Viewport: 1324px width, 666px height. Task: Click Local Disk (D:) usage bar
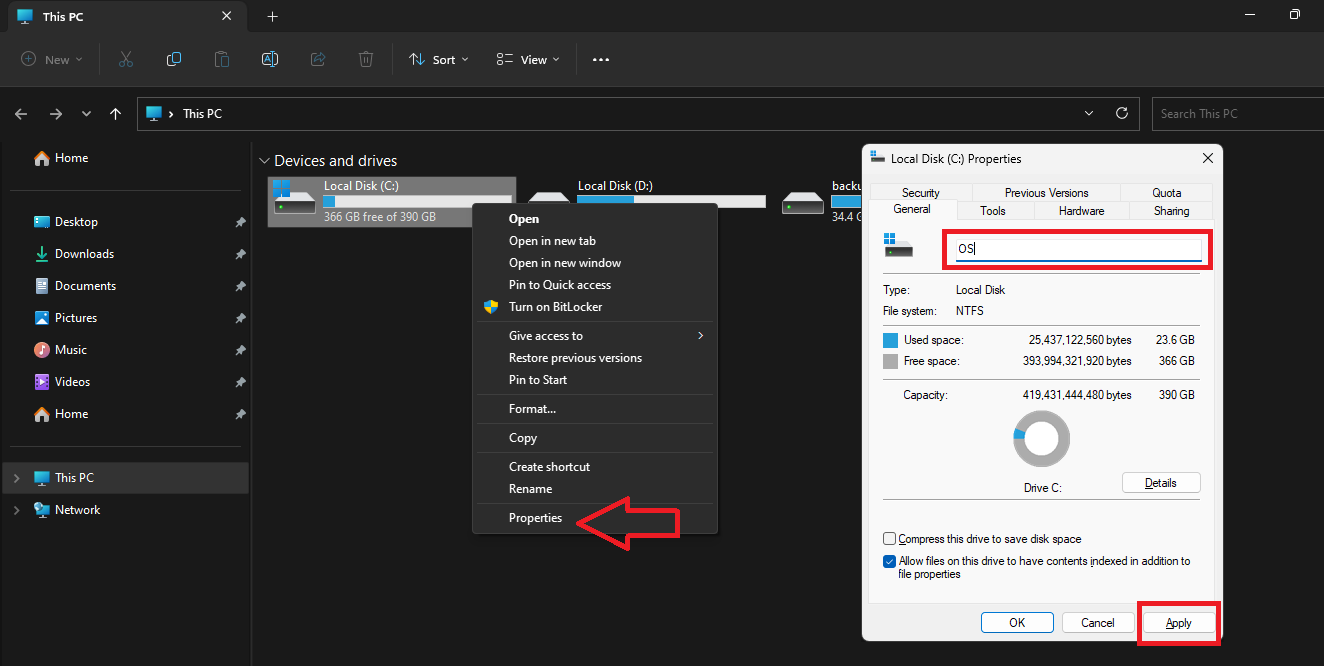pos(671,201)
